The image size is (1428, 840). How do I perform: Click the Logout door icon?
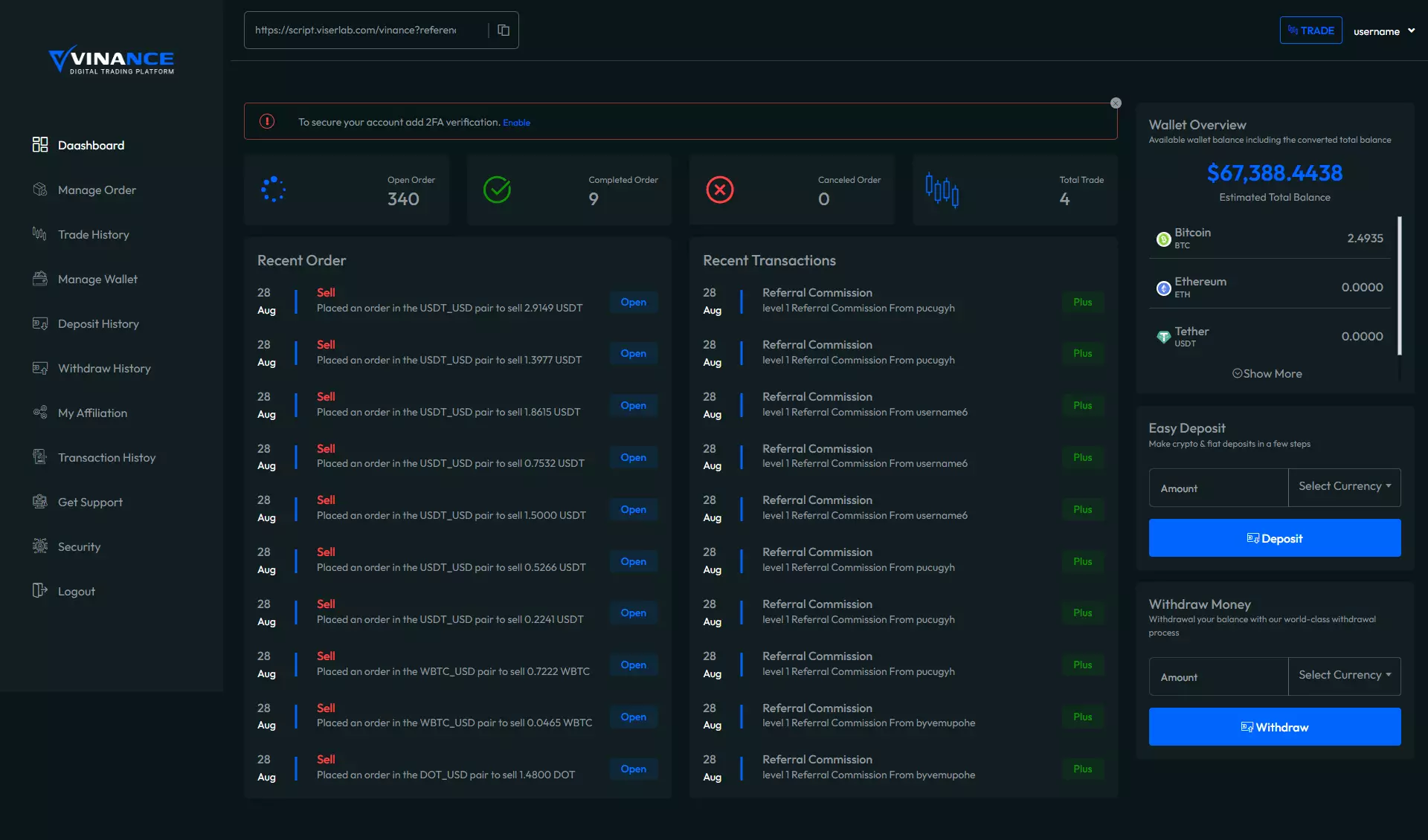(40, 591)
